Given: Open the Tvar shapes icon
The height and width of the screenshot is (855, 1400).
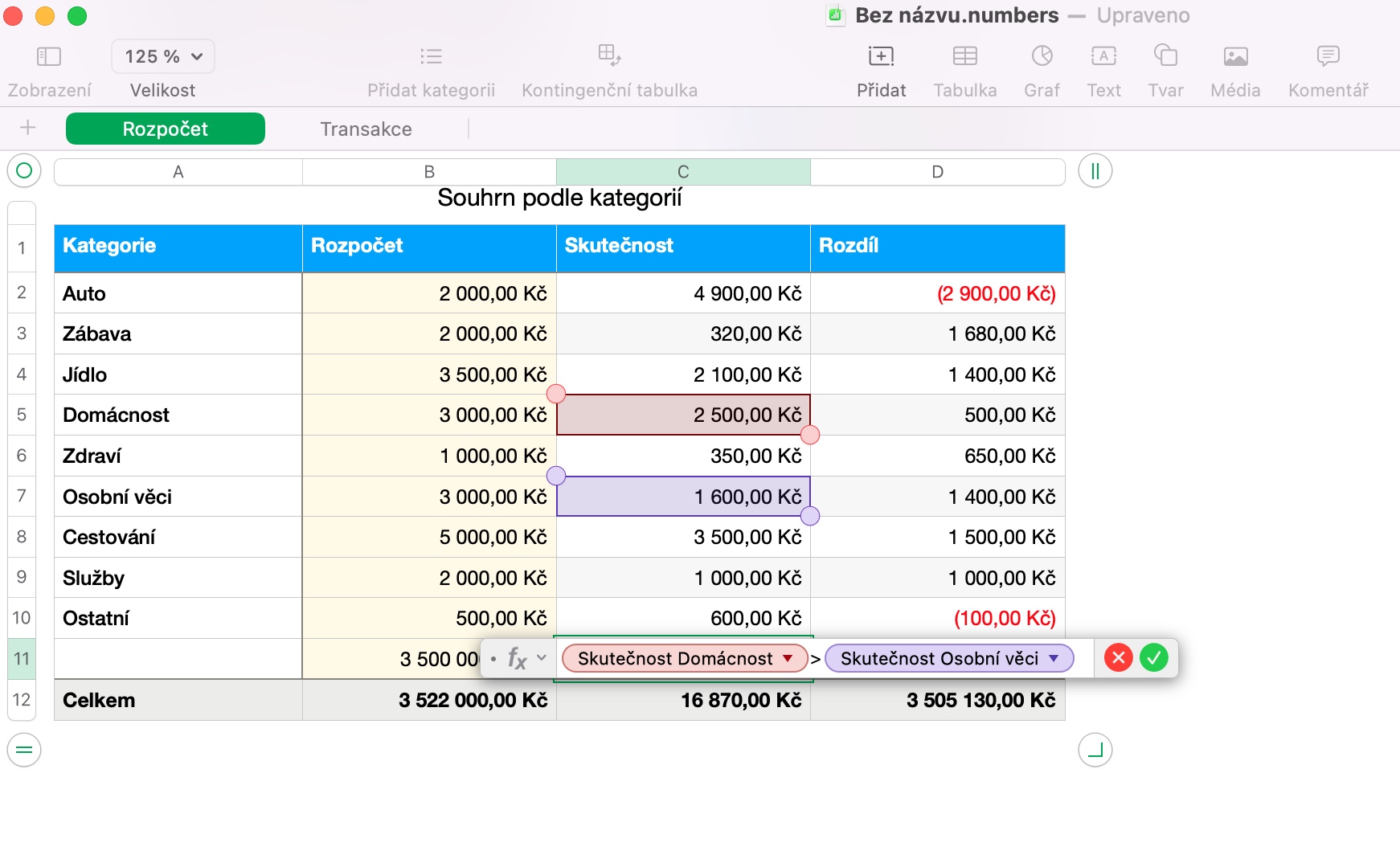Looking at the screenshot, I should (1165, 56).
